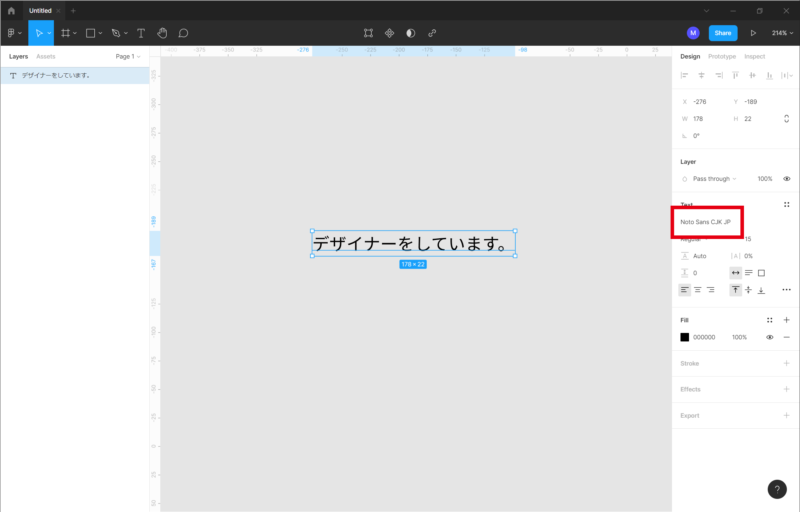Toggle layer visibility eye icon
800x512 pixels.
click(x=786, y=178)
